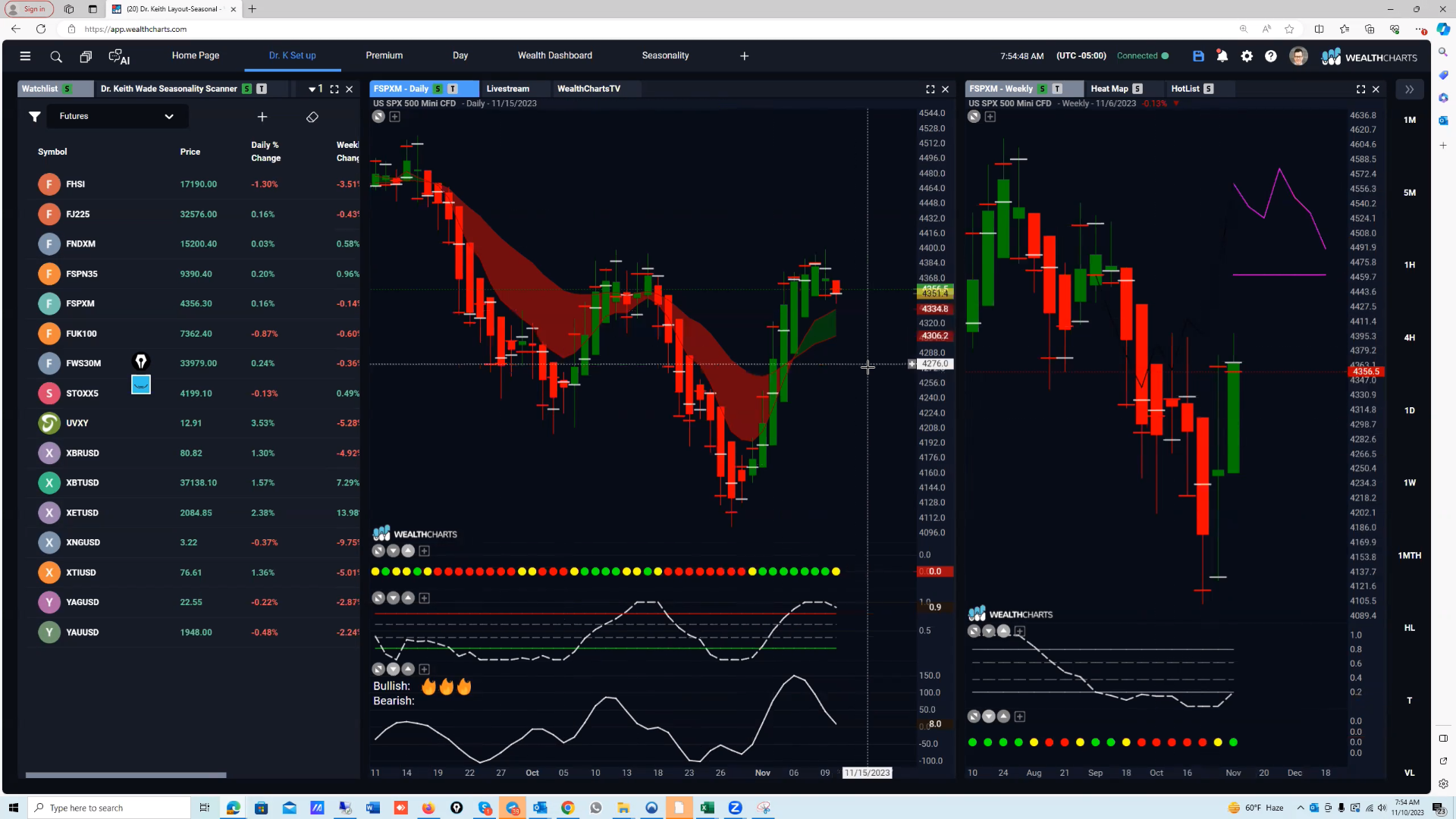Toggle visibility of Bullish/Bearish indicator
The width and height of the screenshot is (1456, 819).
tap(378, 669)
